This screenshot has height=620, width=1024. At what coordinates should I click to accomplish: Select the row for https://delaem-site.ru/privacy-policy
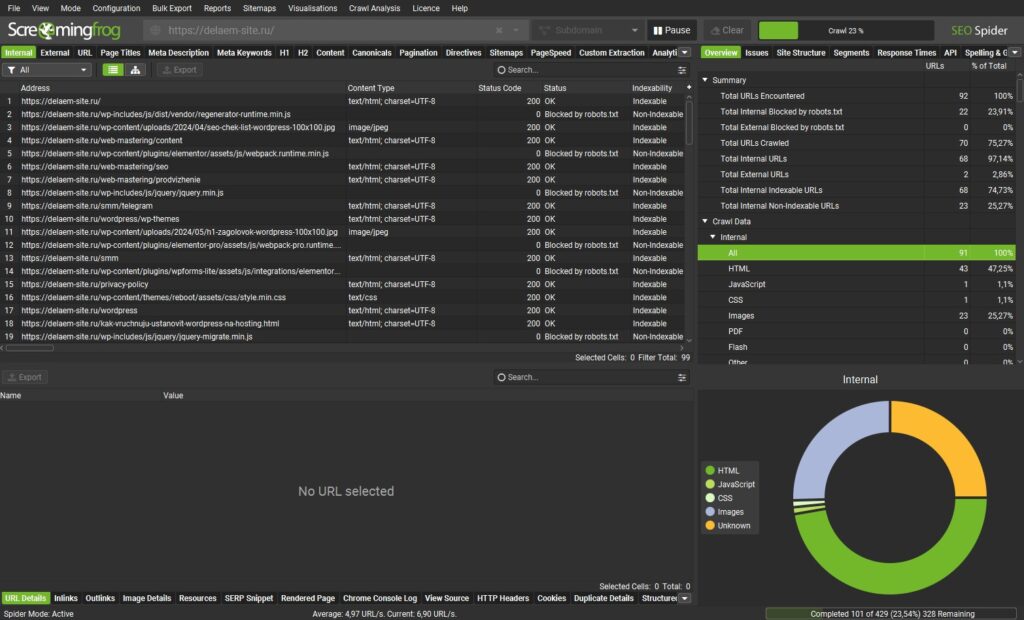344,284
